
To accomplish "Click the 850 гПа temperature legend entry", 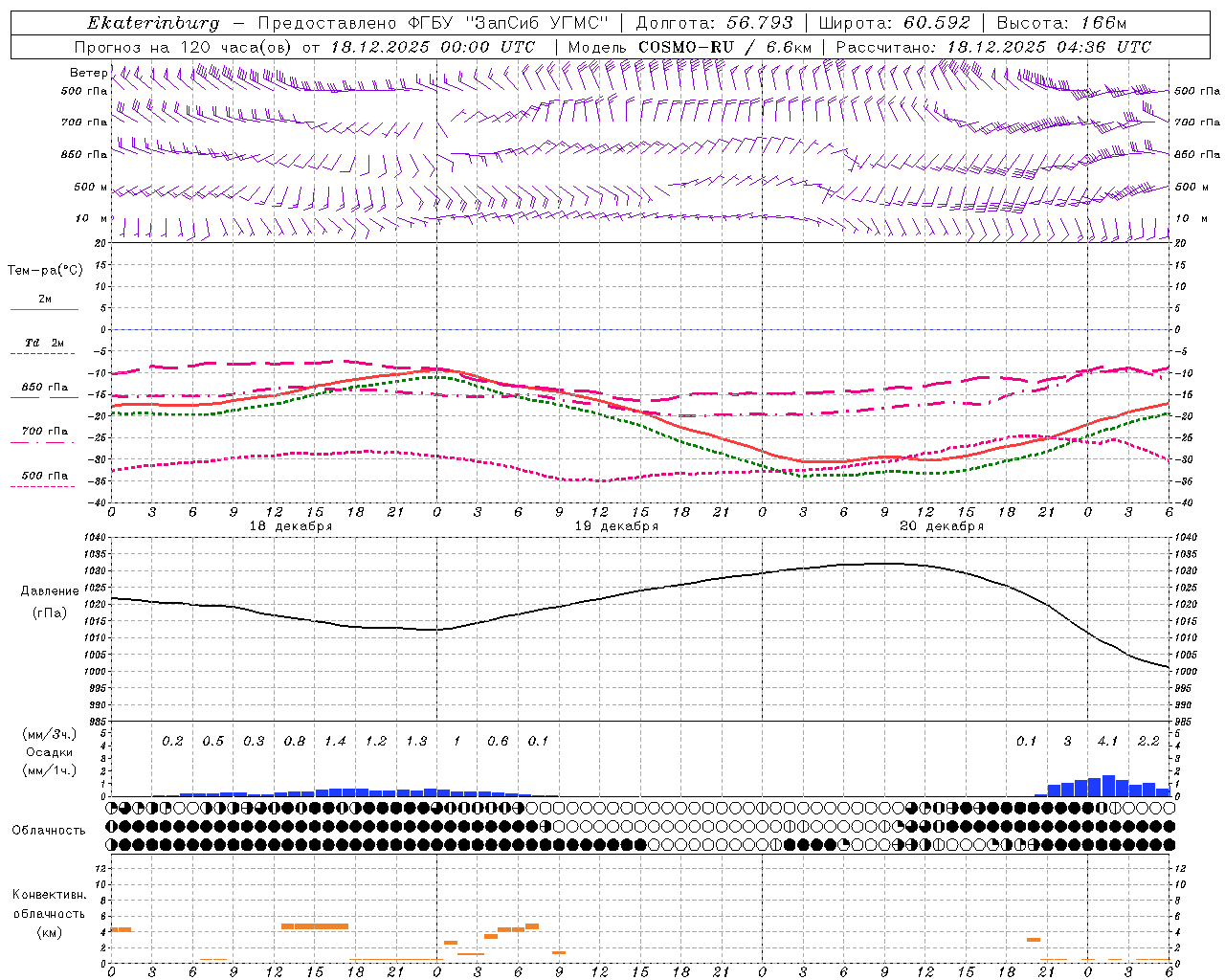I will point(45,387).
